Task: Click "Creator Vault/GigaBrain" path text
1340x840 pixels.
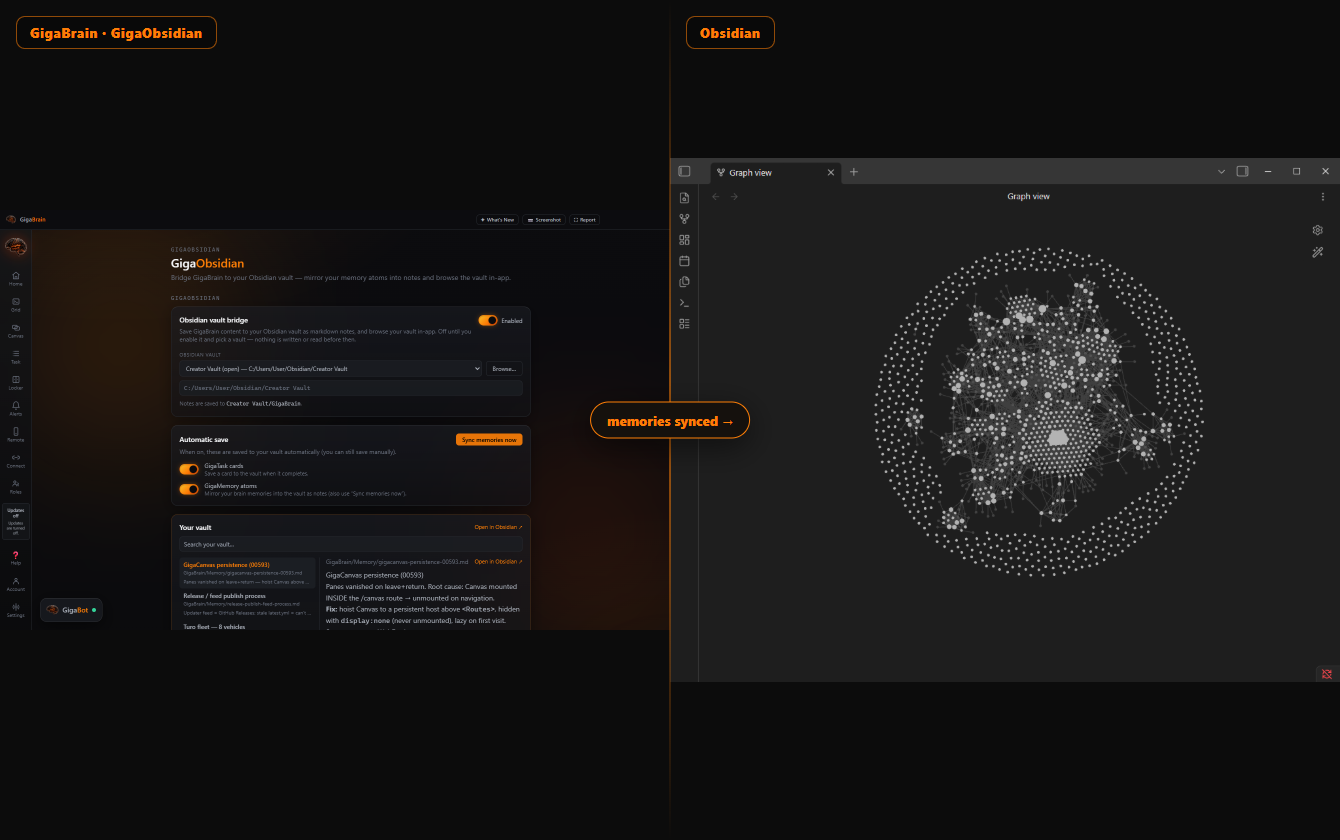Action: click(x=263, y=404)
